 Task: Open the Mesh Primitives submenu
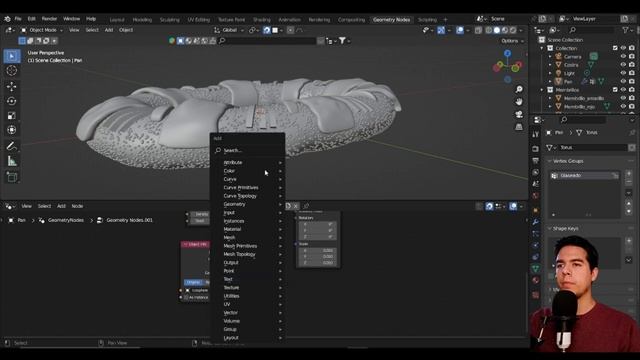[248, 246]
